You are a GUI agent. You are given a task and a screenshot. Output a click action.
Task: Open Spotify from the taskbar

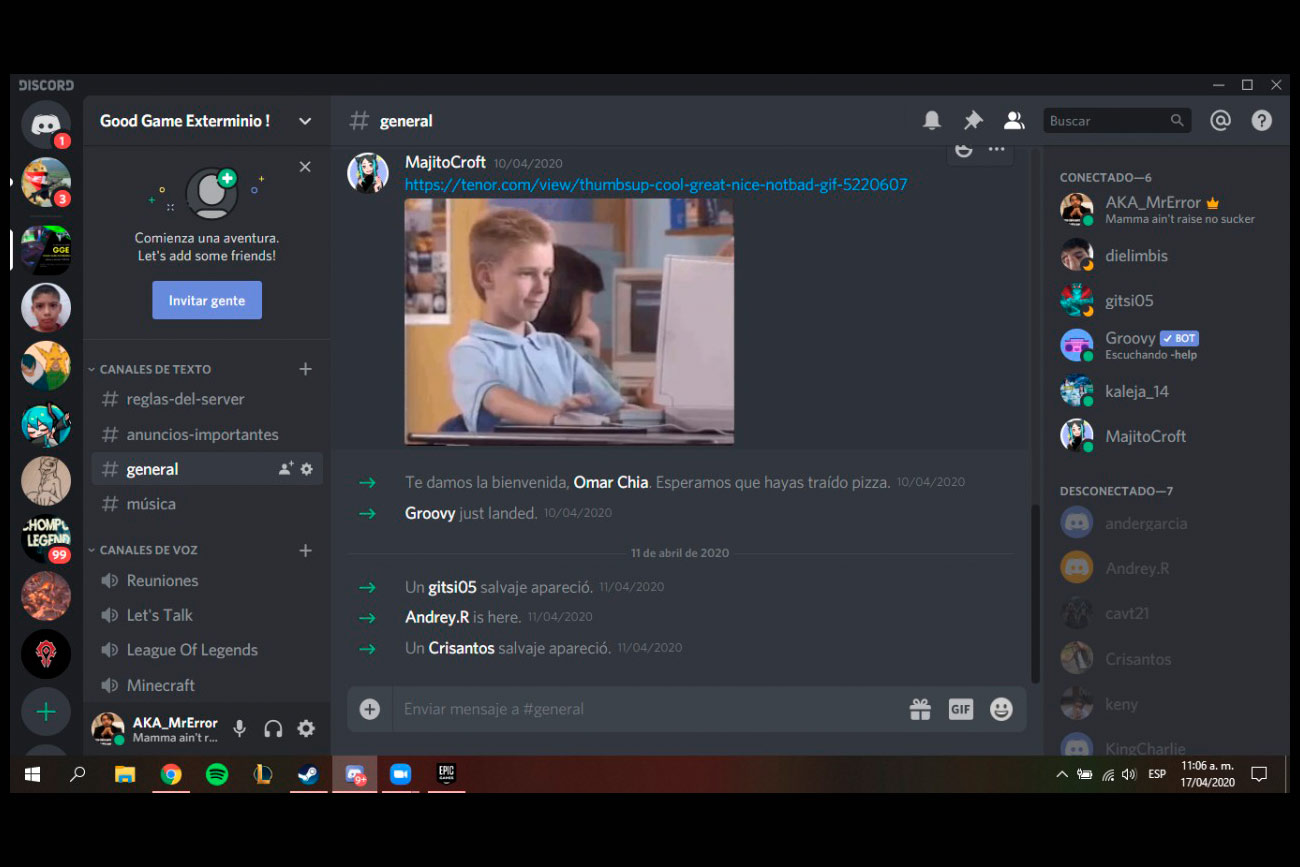(217, 774)
